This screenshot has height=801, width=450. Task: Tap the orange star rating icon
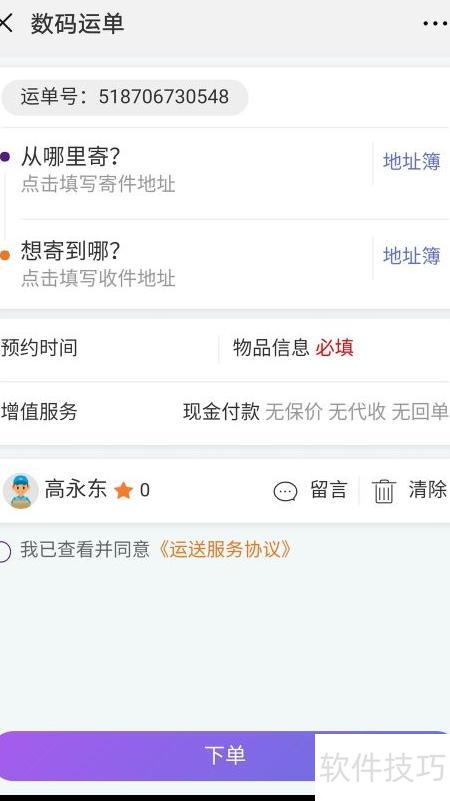(124, 490)
